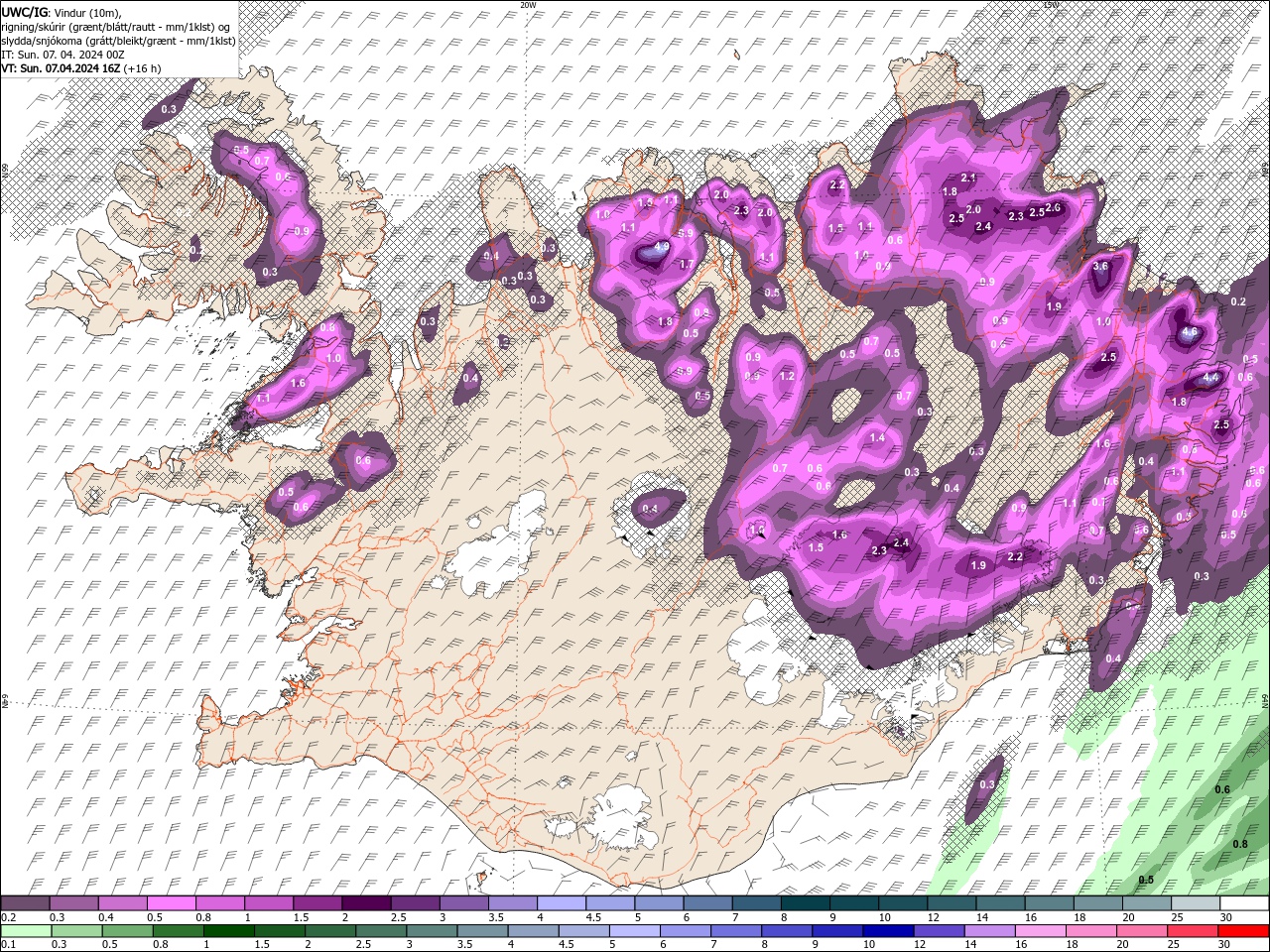Click the '4.4' snowfall value in the east

point(1210,378)
